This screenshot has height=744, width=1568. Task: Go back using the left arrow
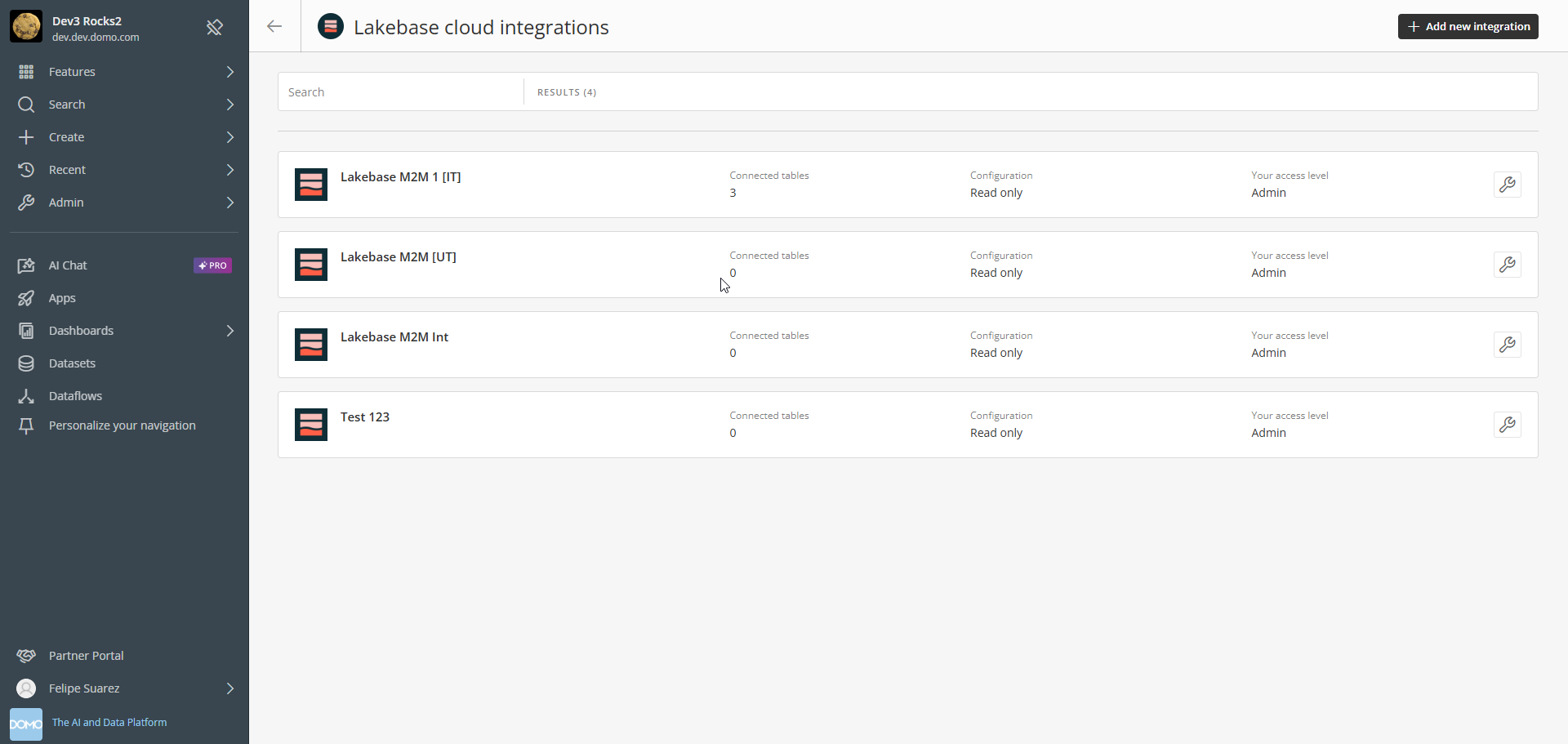[274, 26]
